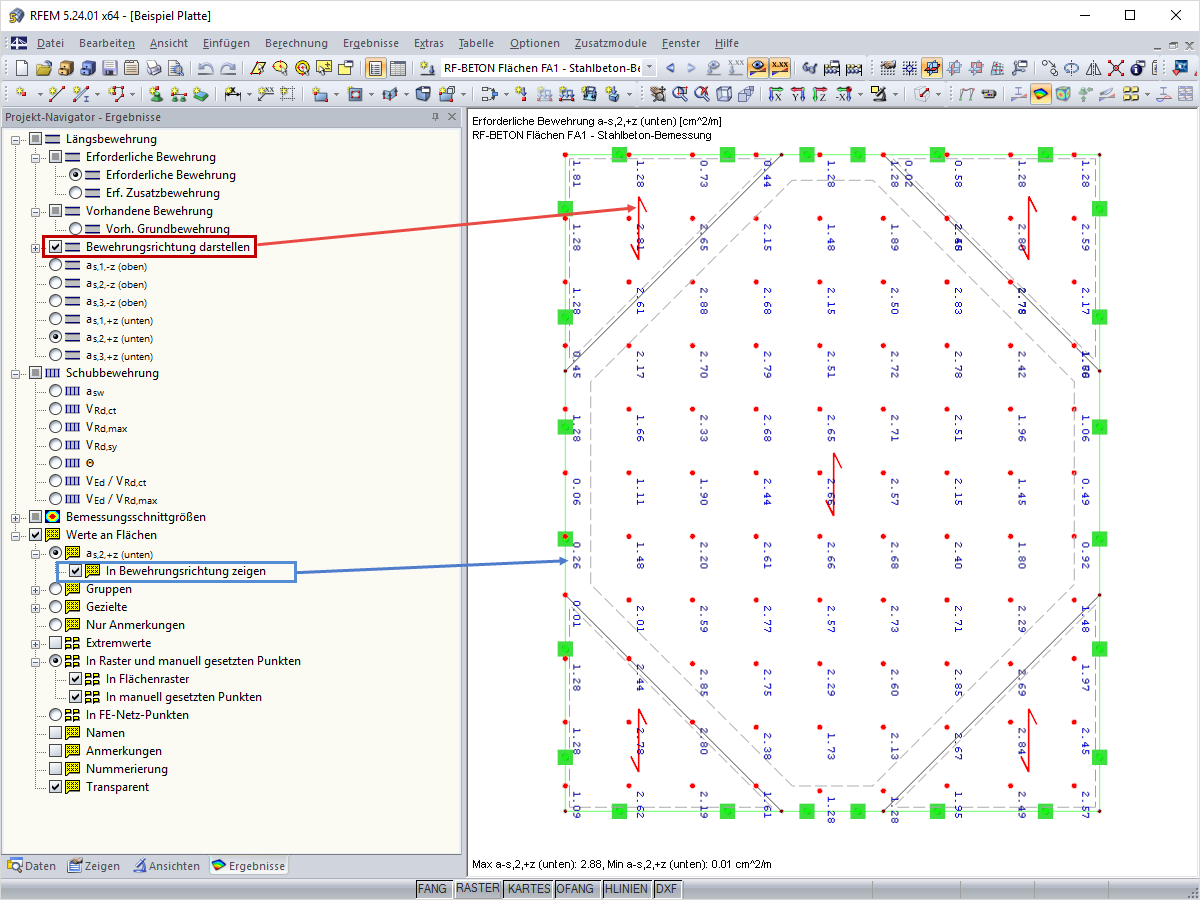Collapse the Längsbewehrung tree node
This screenshot has width=1200, height=900.
point(17,139)
